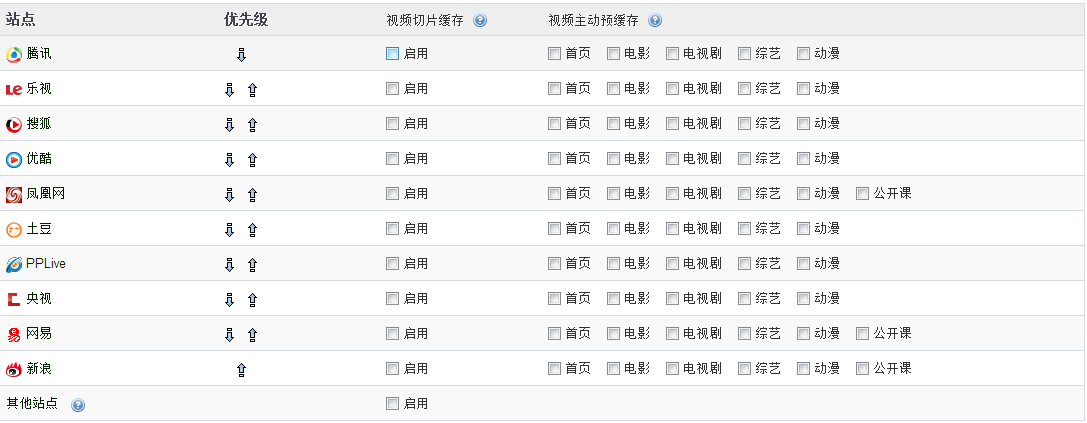Click help icon next to 其他站点
Screen dimensions: 1087x423
click(78, 404)
